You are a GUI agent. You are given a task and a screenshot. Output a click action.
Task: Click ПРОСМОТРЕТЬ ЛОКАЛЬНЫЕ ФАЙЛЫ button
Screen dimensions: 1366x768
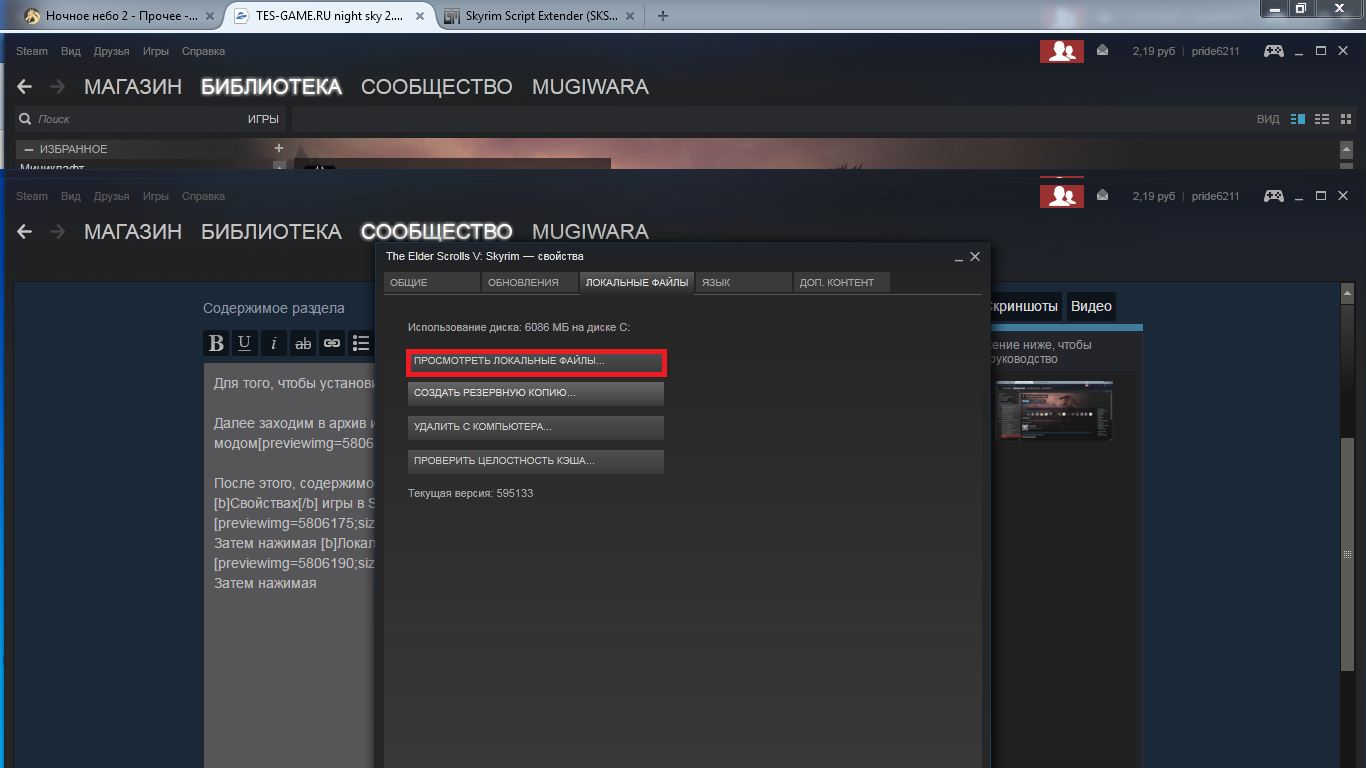(x=536, y=361)
